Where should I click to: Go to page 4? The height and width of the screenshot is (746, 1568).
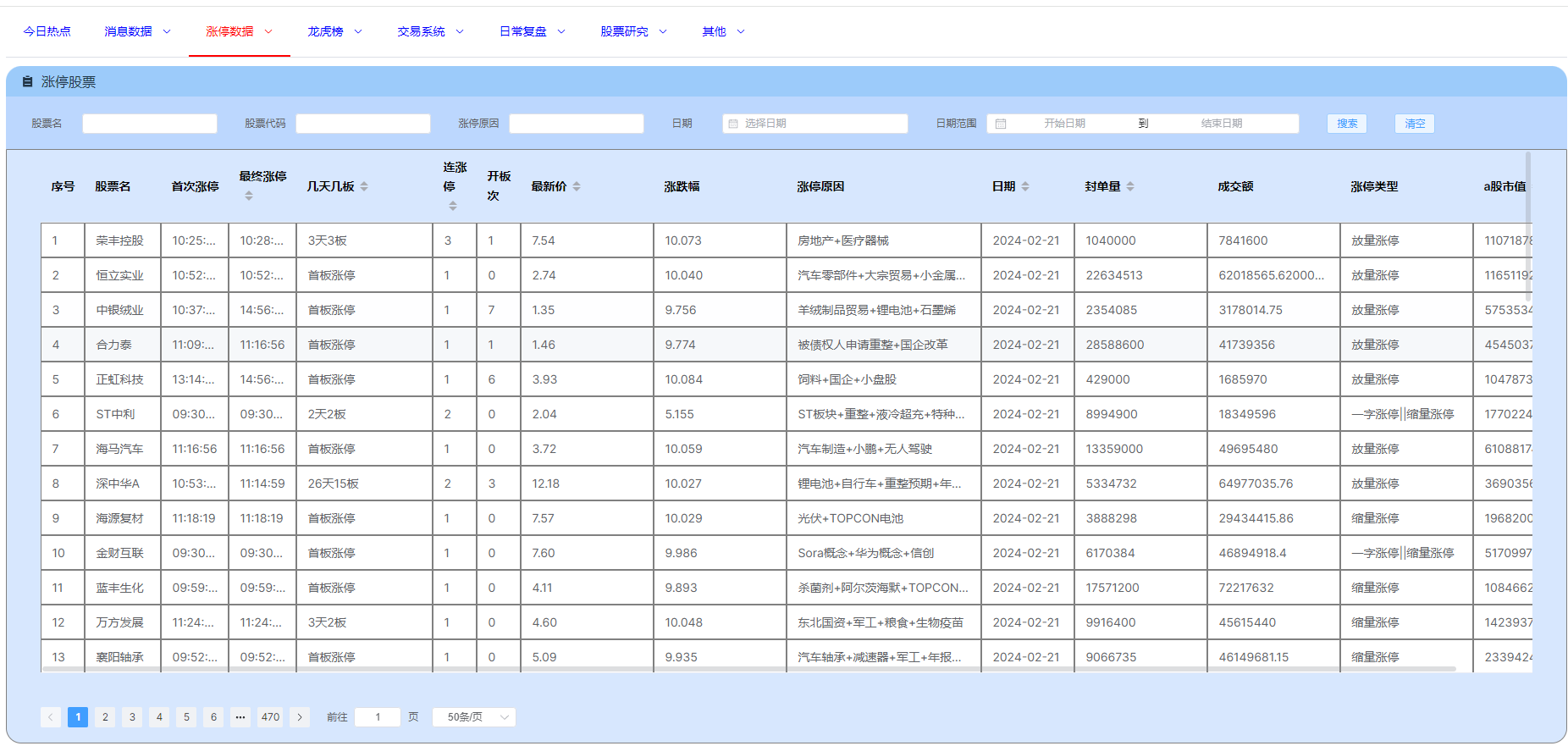click(159, 717)
